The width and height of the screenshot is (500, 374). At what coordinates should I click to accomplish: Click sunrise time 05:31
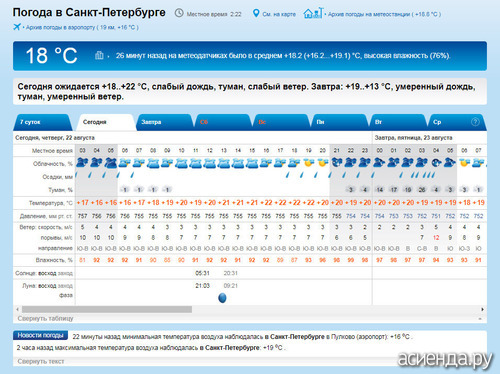(202, 273)
